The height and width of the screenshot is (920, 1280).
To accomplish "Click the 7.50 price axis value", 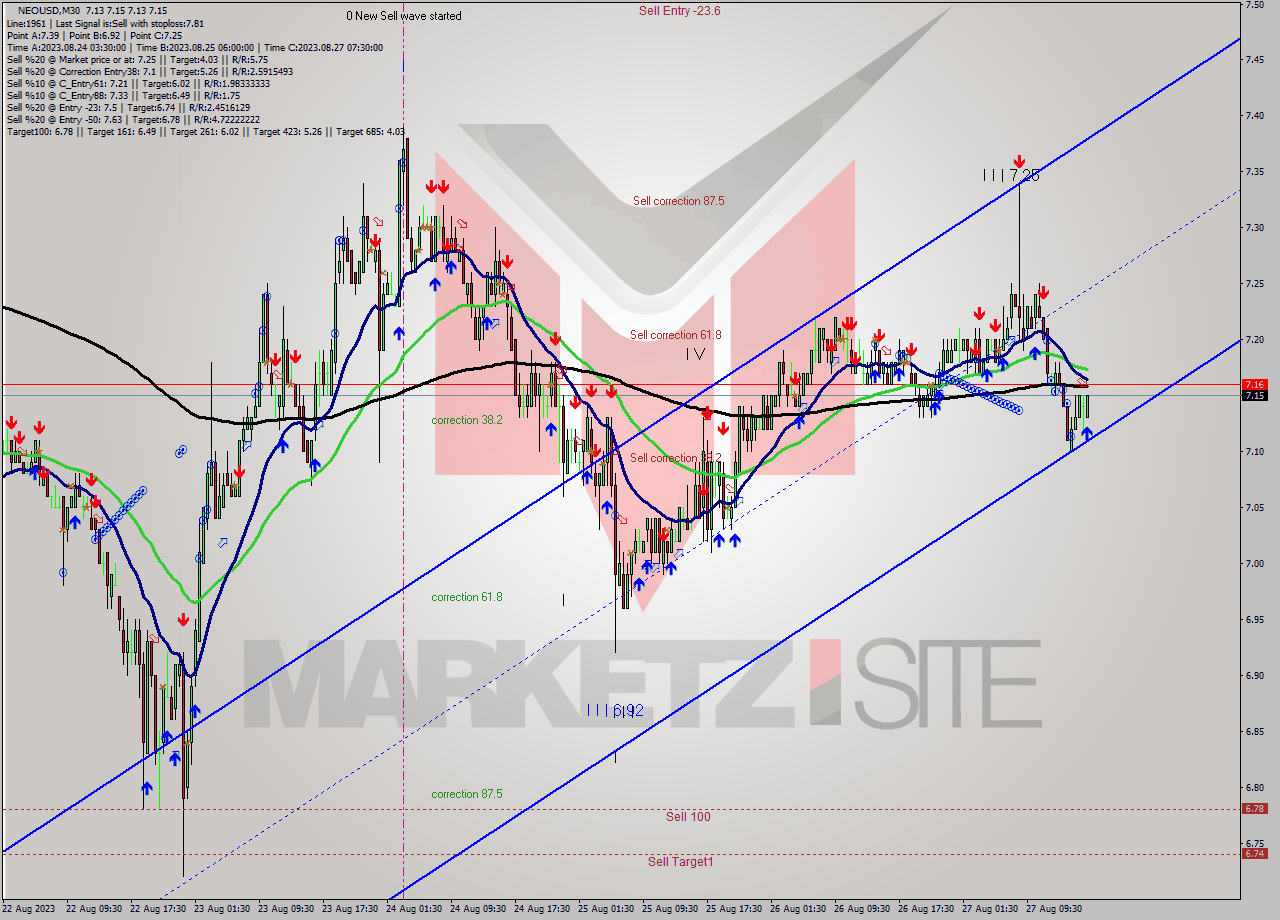I will click(1255, 5).
